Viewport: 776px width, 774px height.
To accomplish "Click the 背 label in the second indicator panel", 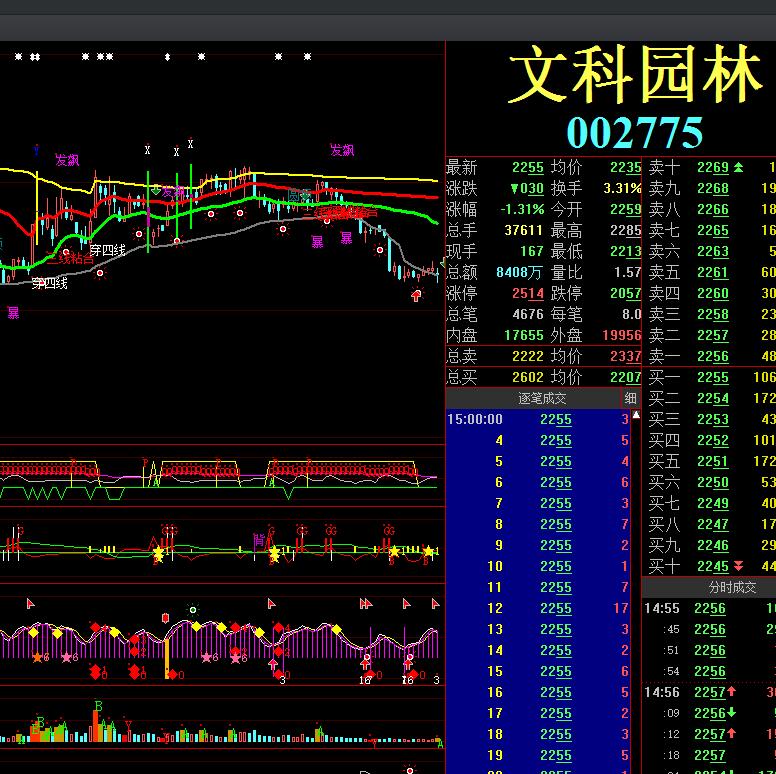I will (x=259, y=540).
